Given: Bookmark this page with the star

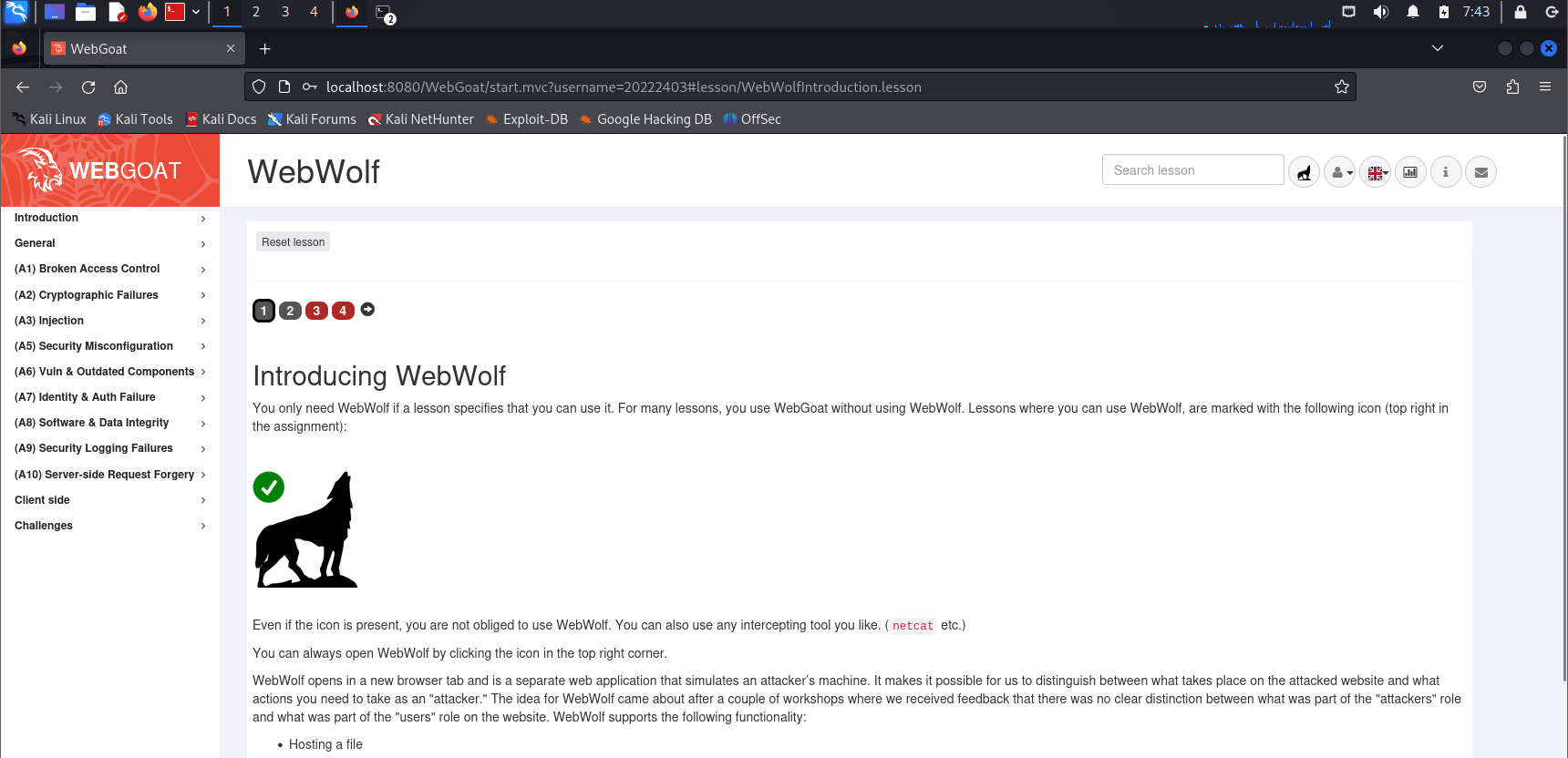Looking at the screenshot, I should (x=1342, y=87).
